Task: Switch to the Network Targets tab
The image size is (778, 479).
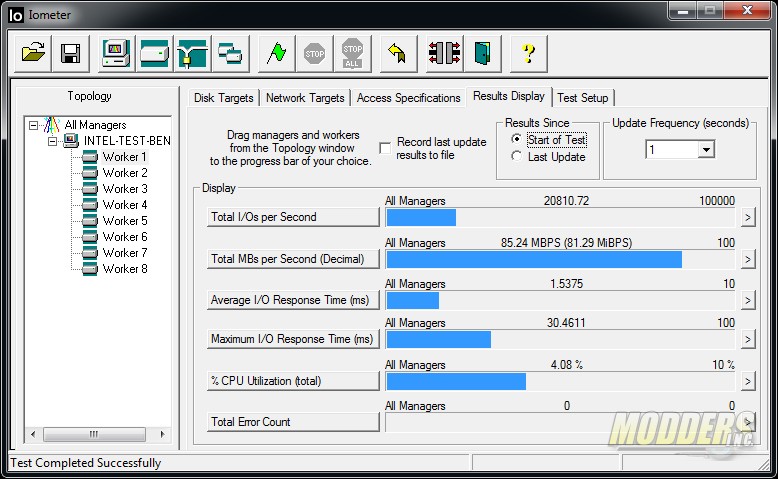Action: 305,98
